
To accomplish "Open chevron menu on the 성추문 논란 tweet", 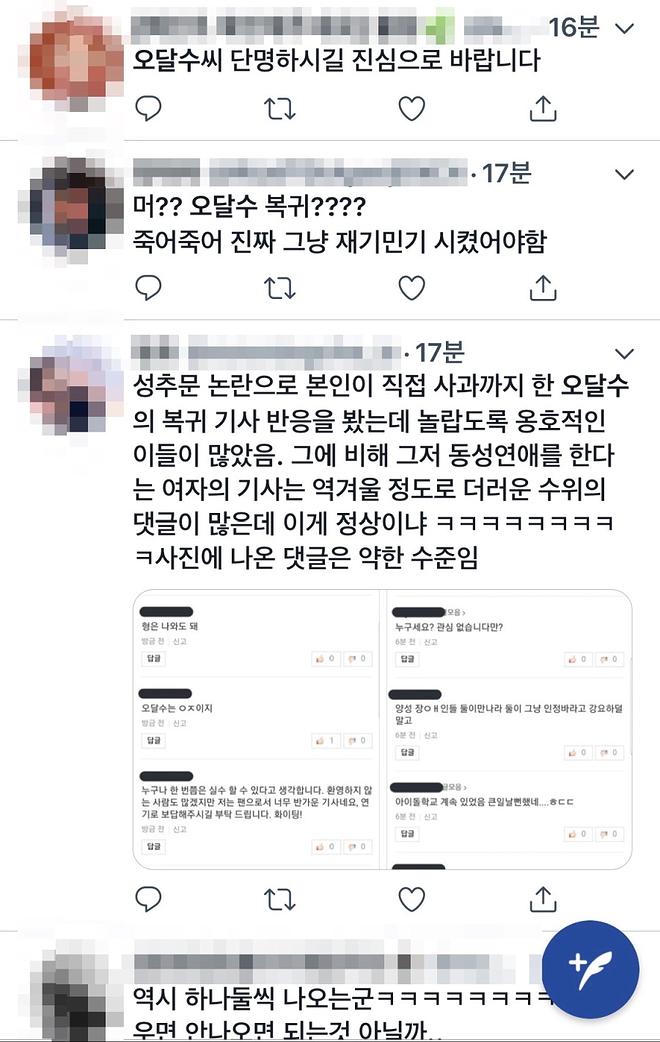I will [x=625, y=354].
